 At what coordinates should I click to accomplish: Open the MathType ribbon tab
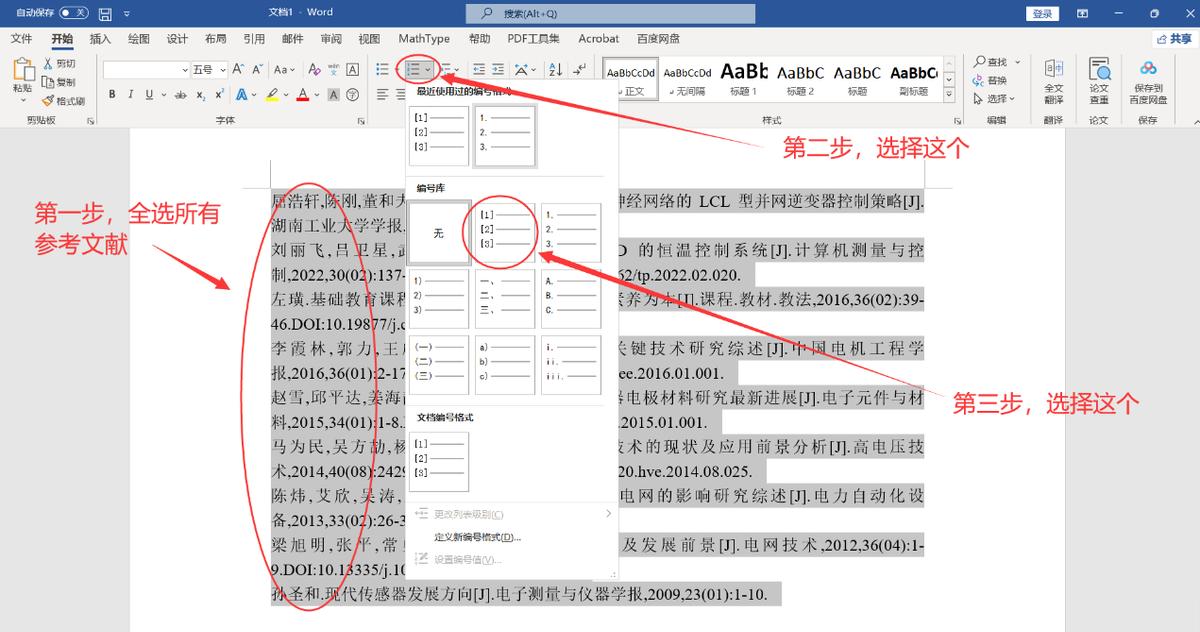click(424, 38)
